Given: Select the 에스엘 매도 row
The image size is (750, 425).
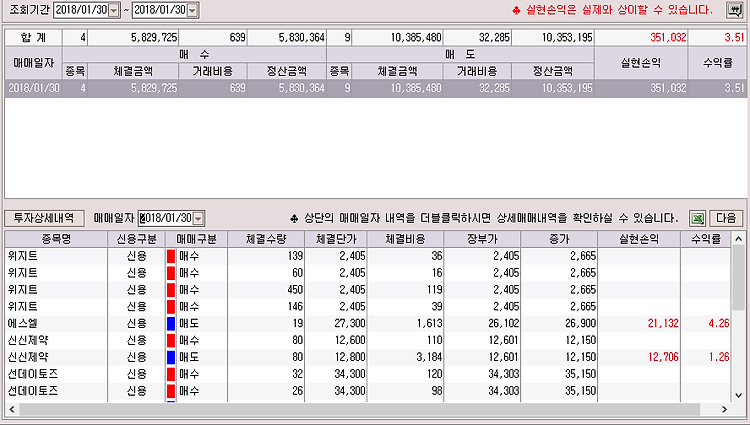Looking at the screenshot, I should click(x=368, y=324).
